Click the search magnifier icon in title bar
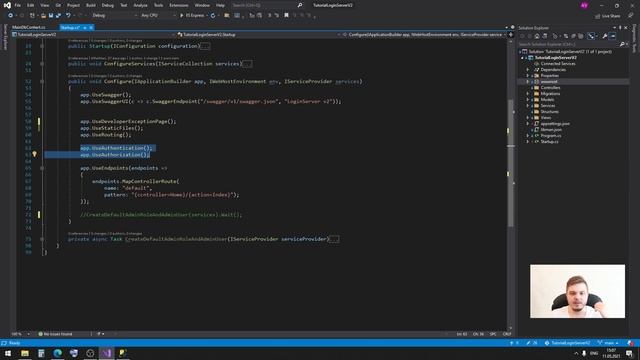This screenshot has width=640, height=360. (300, 5)
